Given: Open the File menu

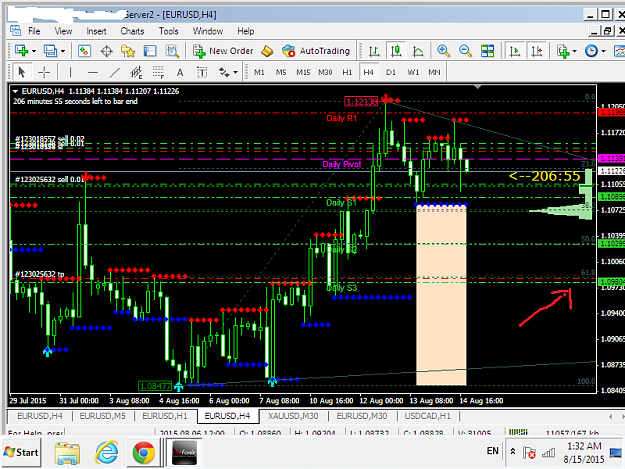Looking at the screenshot, I should 34,31.
